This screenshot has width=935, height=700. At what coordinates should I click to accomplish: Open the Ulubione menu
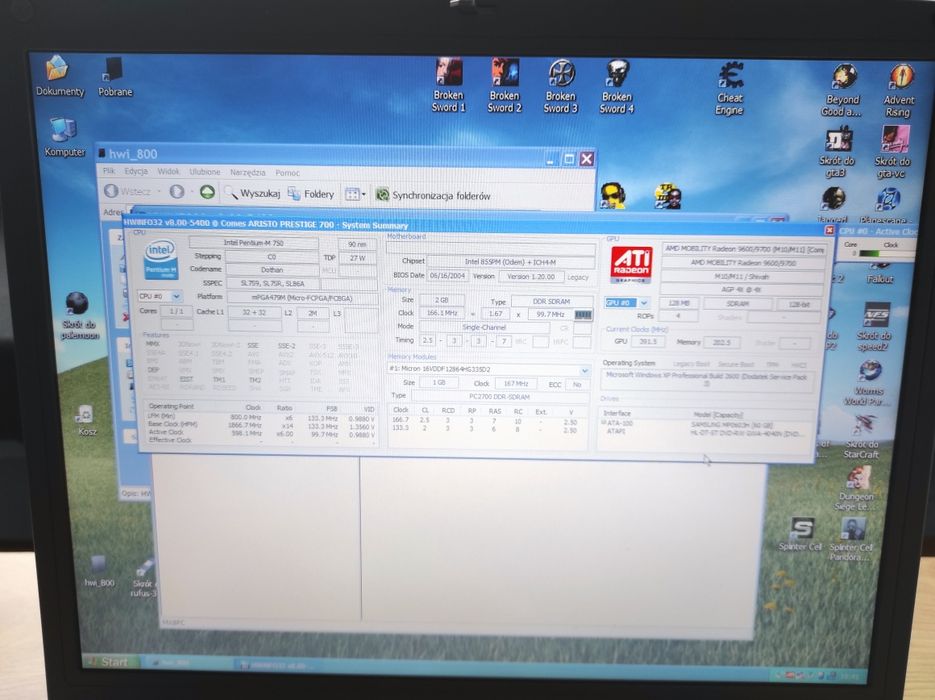click(x=205, y=172)
